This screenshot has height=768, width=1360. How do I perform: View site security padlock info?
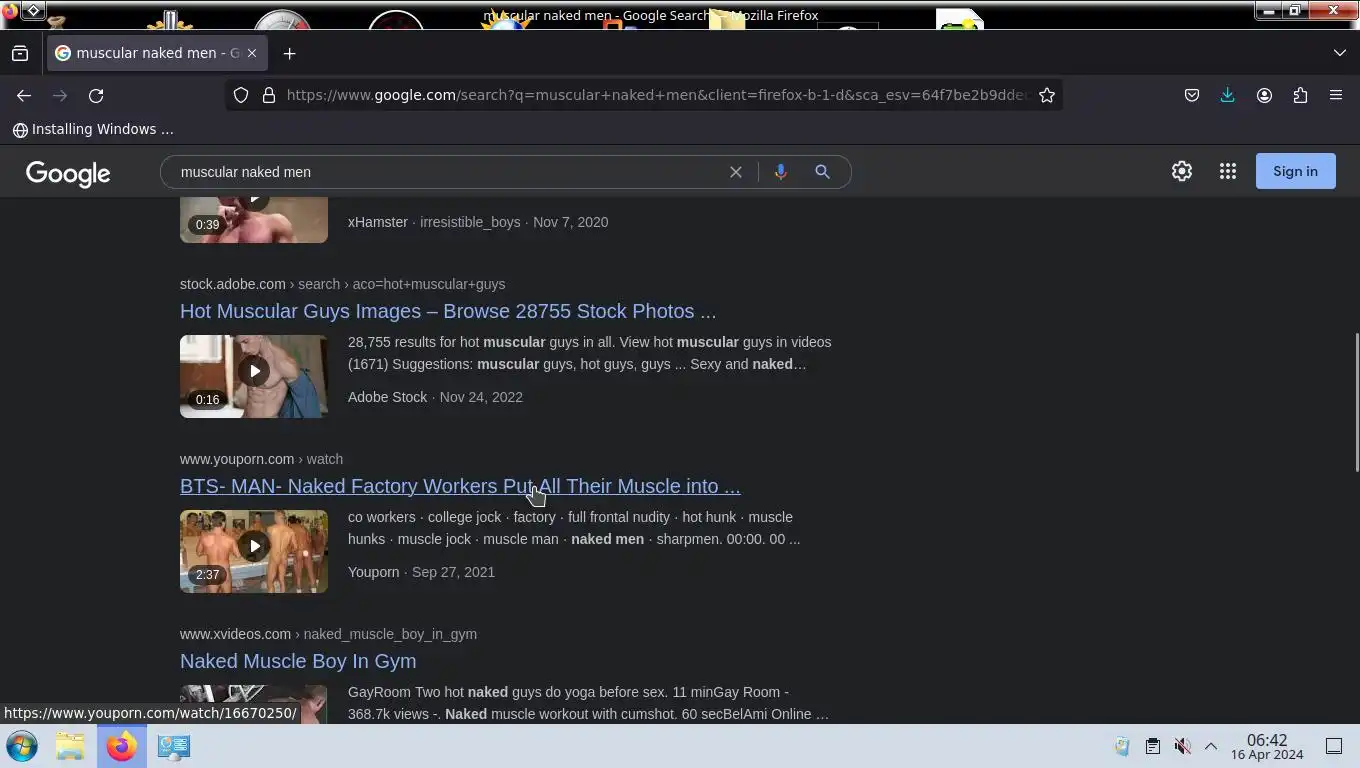(x=269, y=95)
